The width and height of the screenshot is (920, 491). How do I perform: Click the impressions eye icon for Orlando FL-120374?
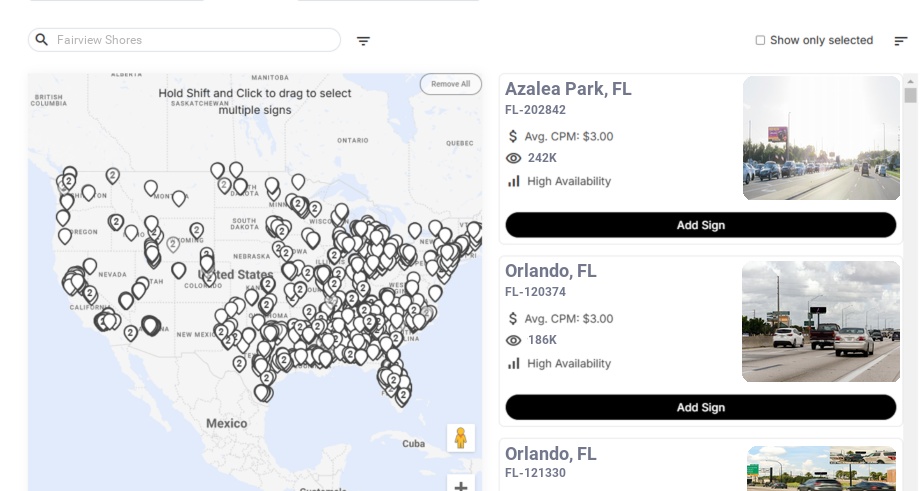(514, 340)
